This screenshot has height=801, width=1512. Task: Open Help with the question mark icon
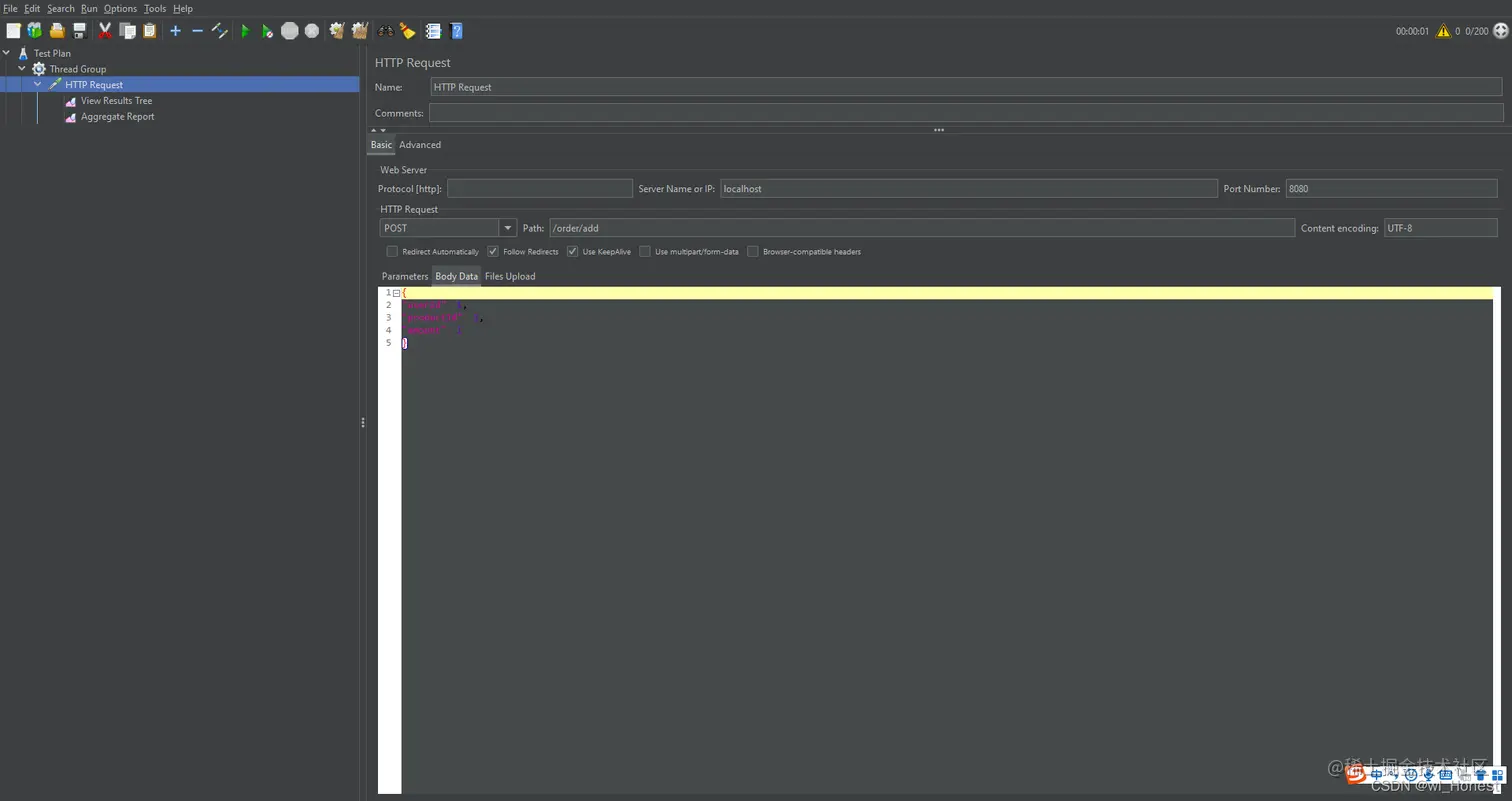[x=457, y=31]
